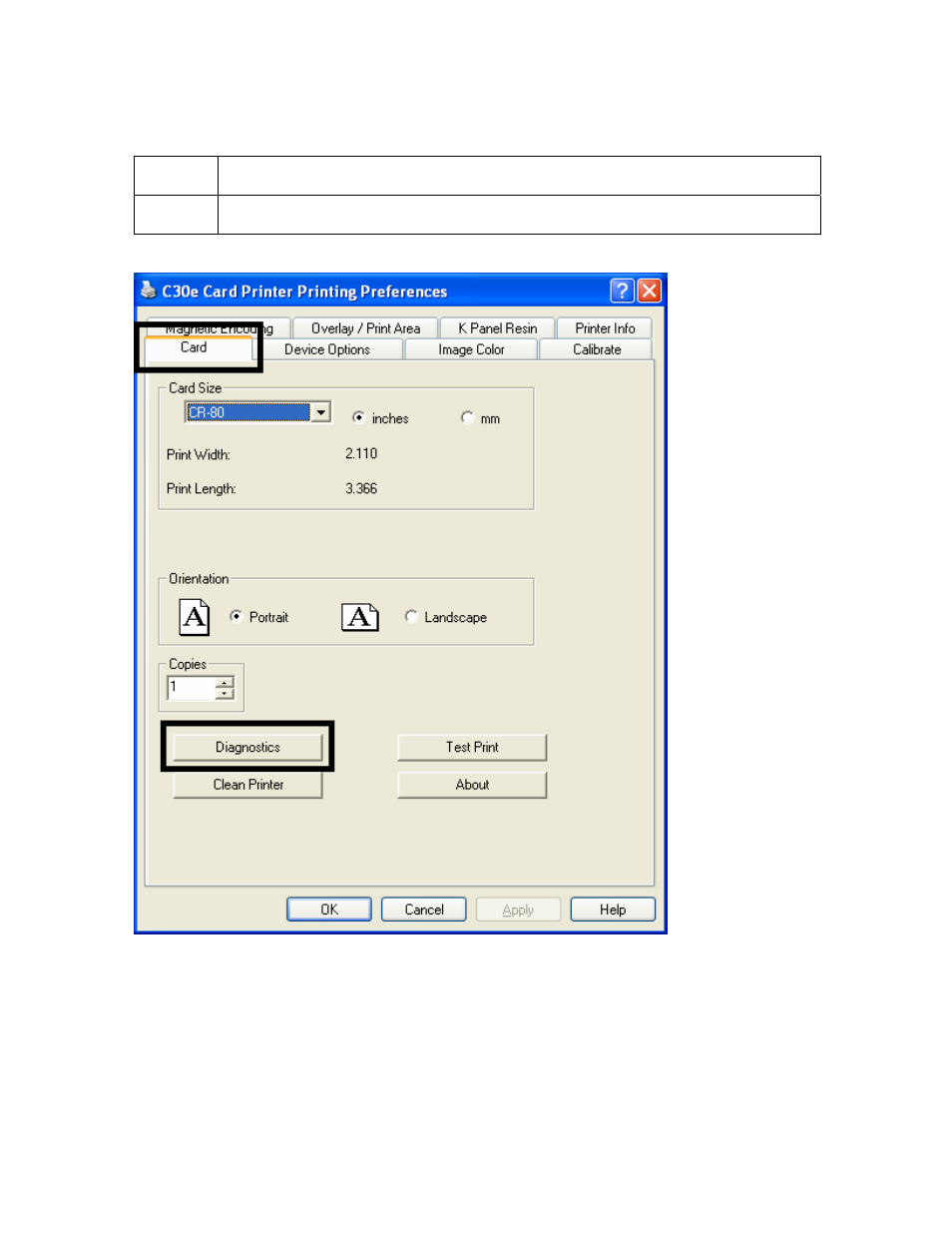Open the Overlay / Print Area tab
Viewport: 952px width, 1233px height.
tap(365, 328)
